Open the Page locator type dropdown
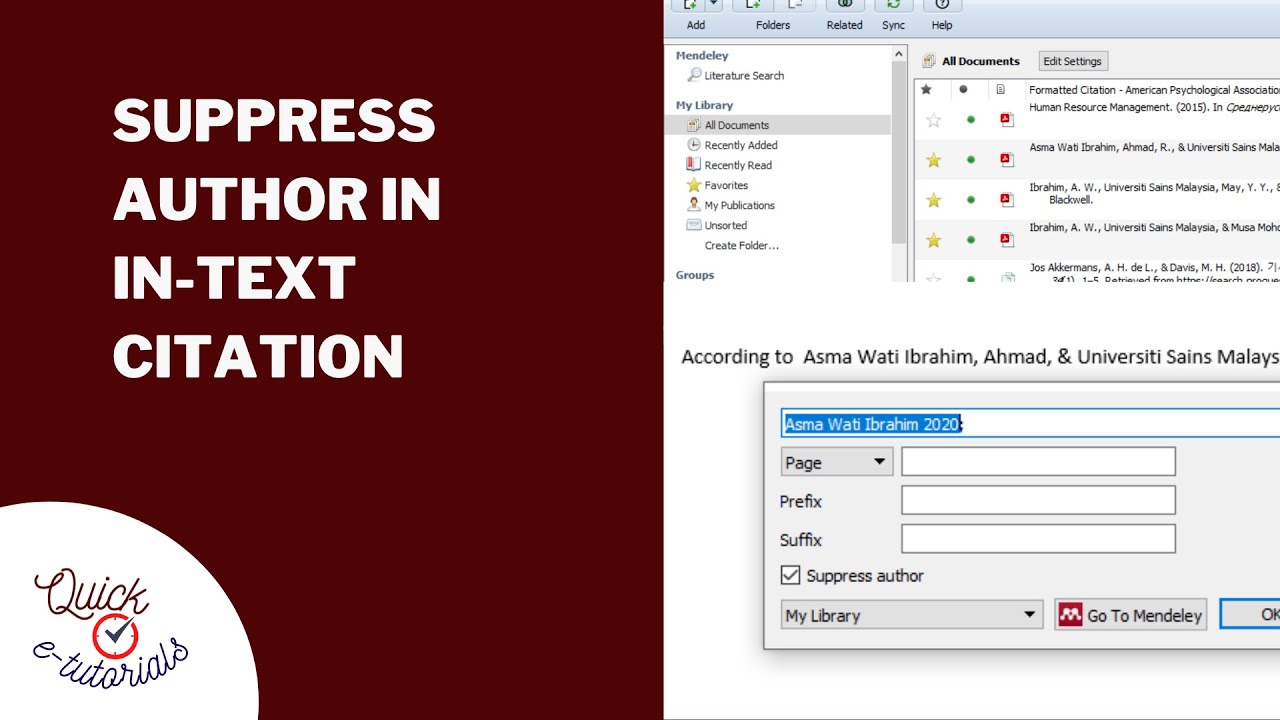This screenshot has width=1280, height=720. [837, 462]
